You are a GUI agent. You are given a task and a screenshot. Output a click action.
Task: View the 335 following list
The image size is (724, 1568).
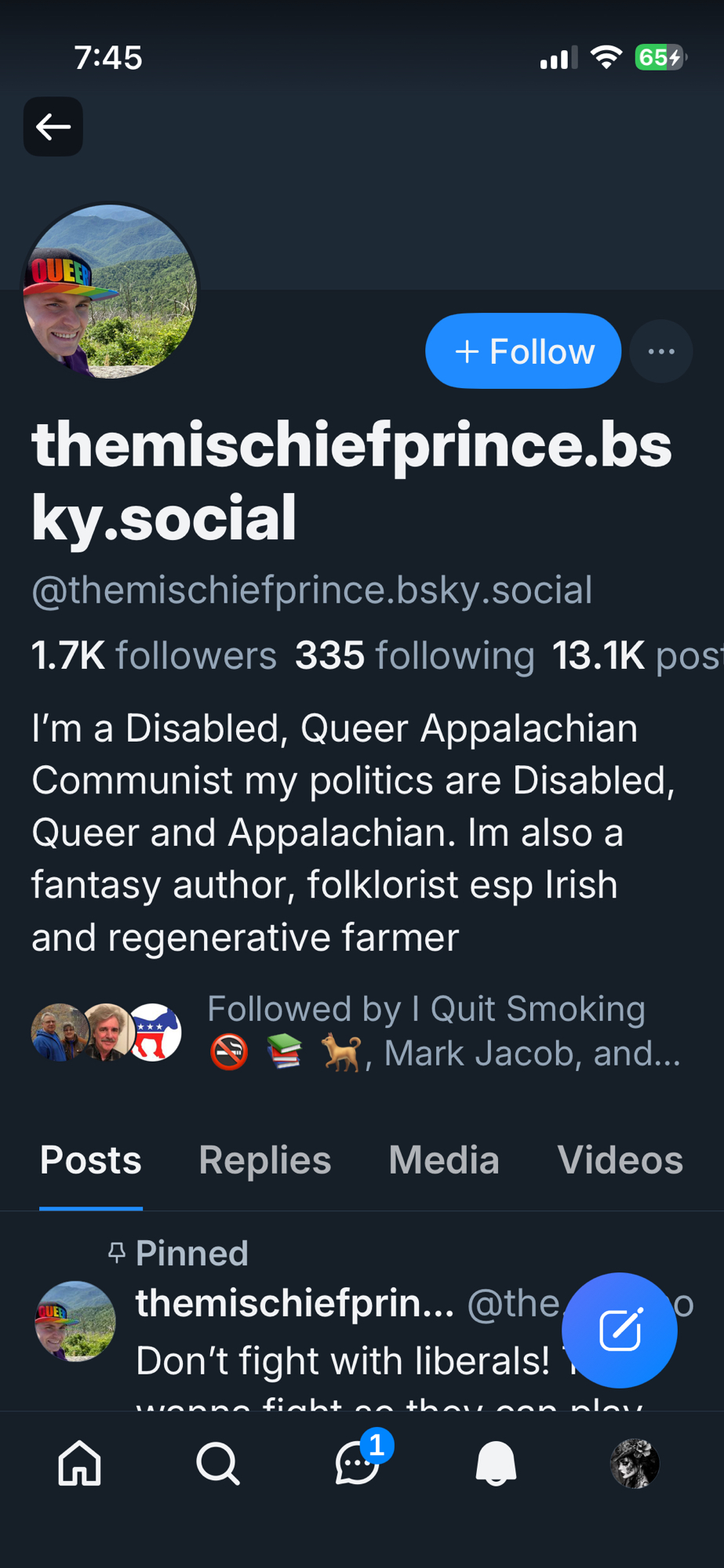point(414,655)
